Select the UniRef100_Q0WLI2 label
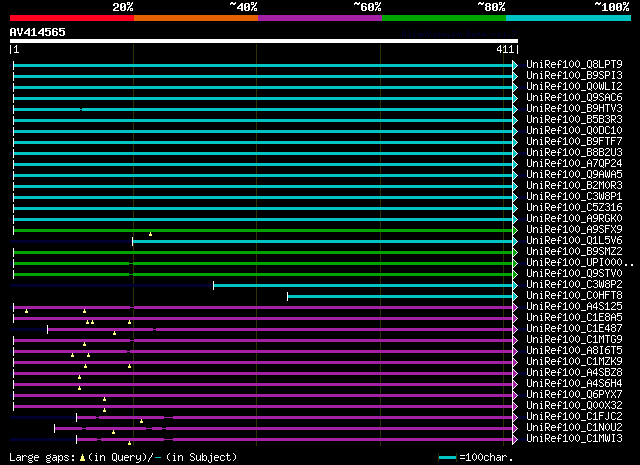The image size is (640, 465). pyautogui.click(x=574, y=87)
